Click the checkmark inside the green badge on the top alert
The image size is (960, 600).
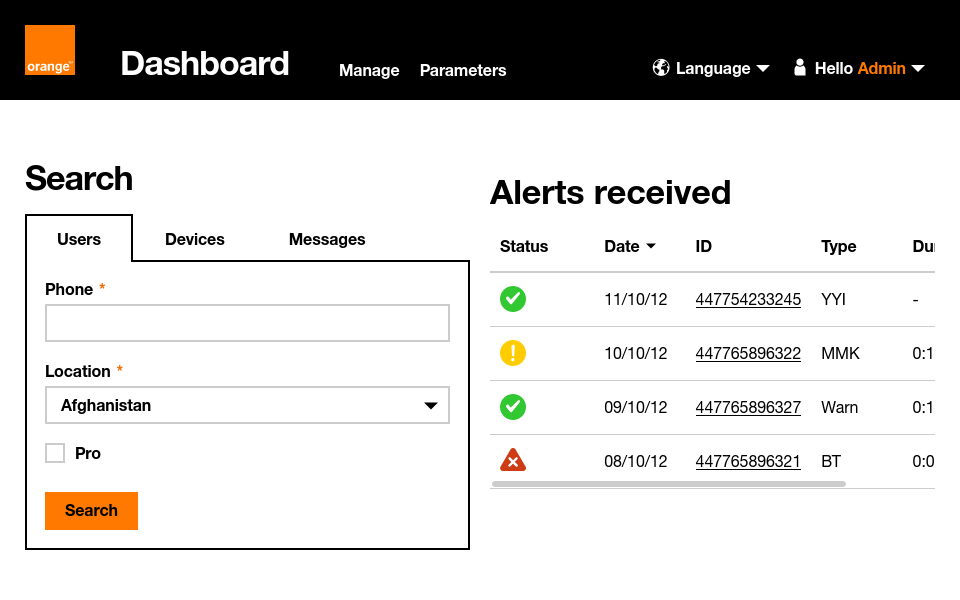[x=513, y=298]
